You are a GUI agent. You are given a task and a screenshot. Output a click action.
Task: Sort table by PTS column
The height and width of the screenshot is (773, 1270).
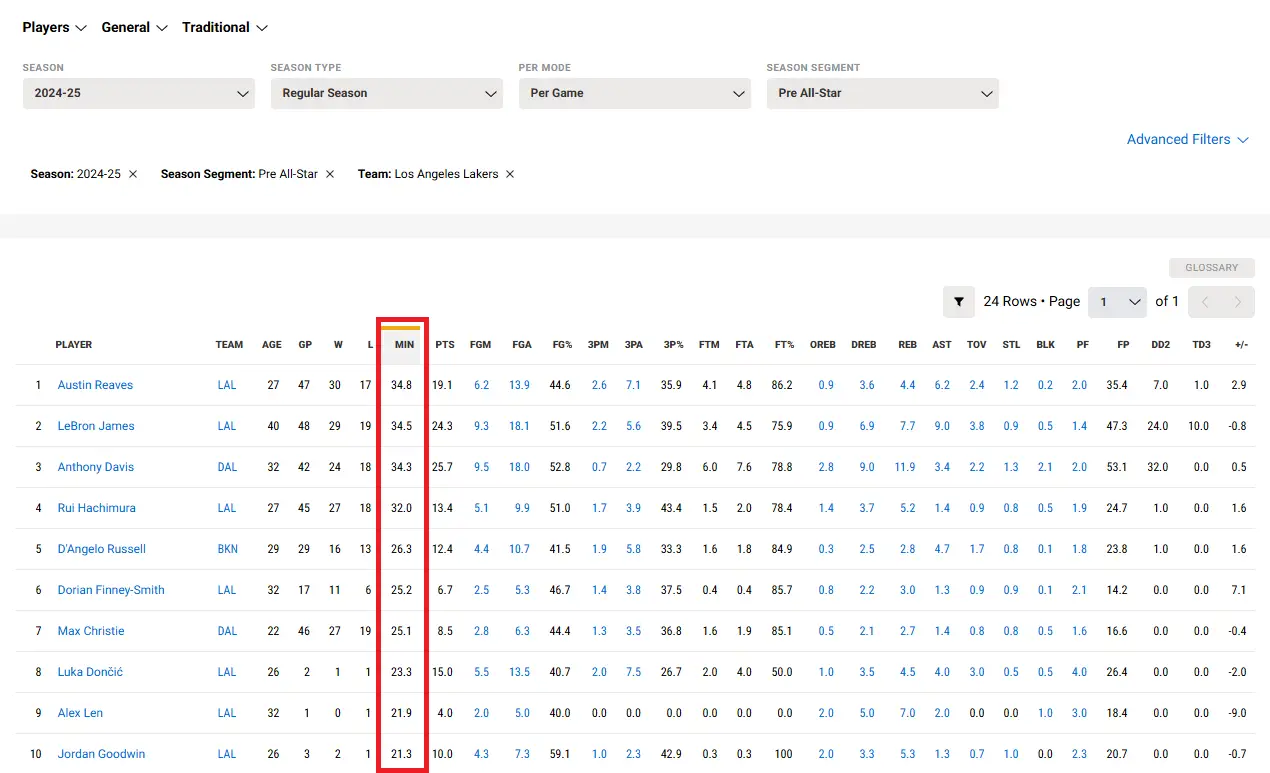point(445,344)
